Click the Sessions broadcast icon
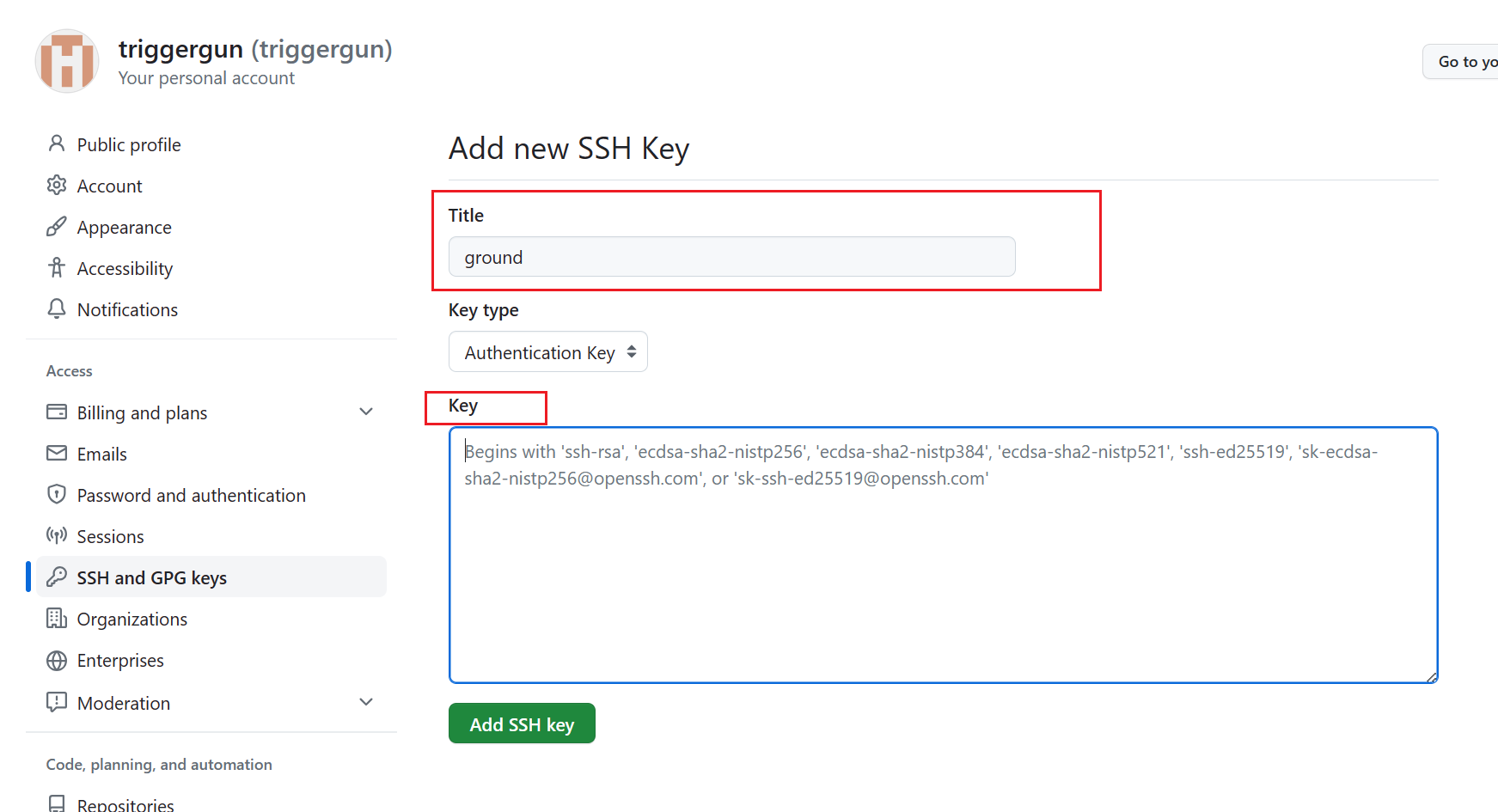The width and height of the screenshot is (1498, 812). point(57,536)
